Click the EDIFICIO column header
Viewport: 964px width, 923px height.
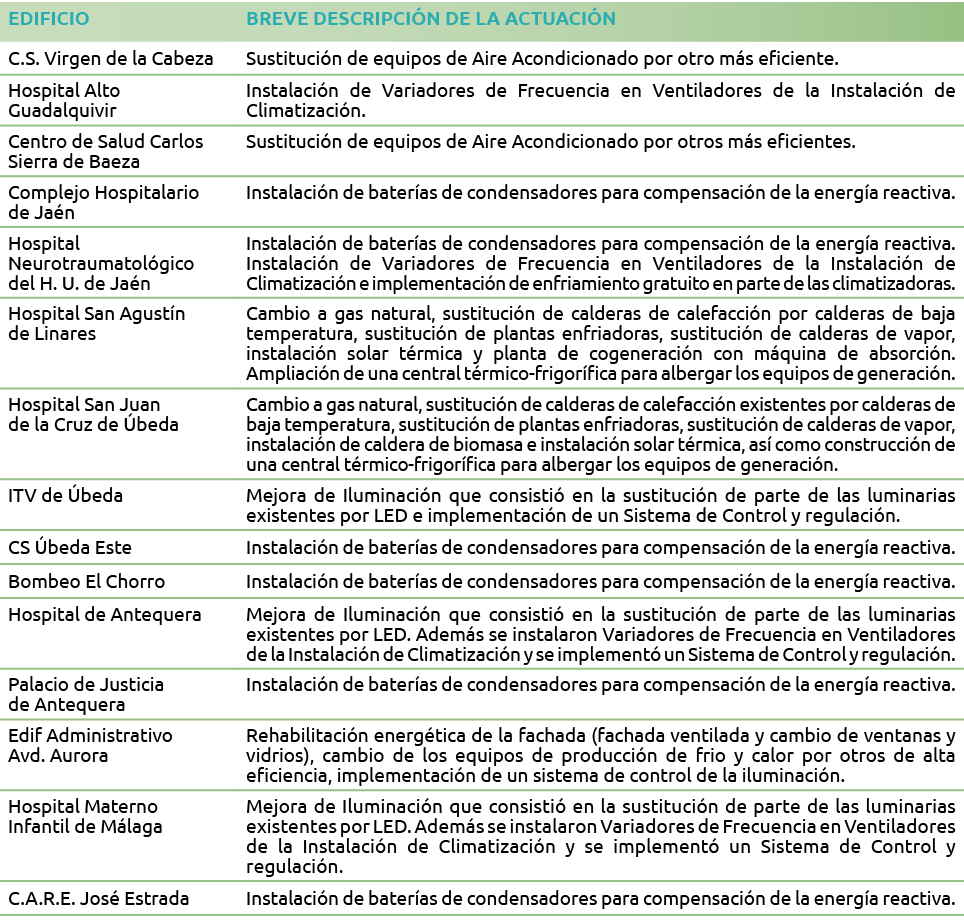48,19
